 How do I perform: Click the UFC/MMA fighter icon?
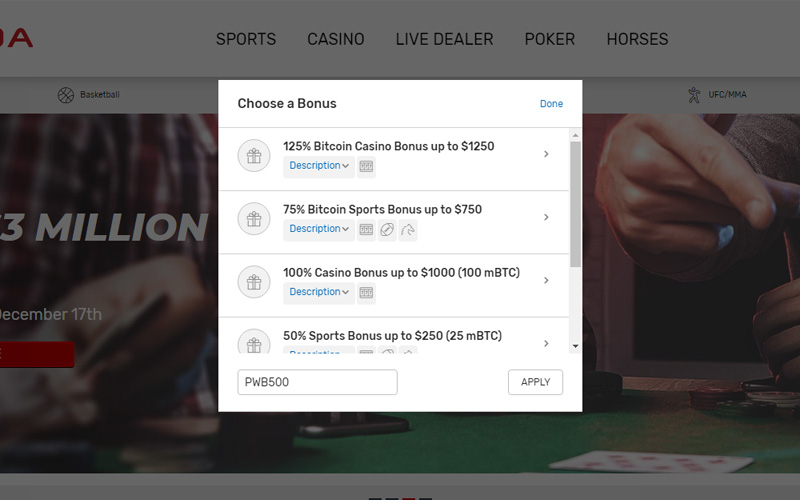(694, 95)
